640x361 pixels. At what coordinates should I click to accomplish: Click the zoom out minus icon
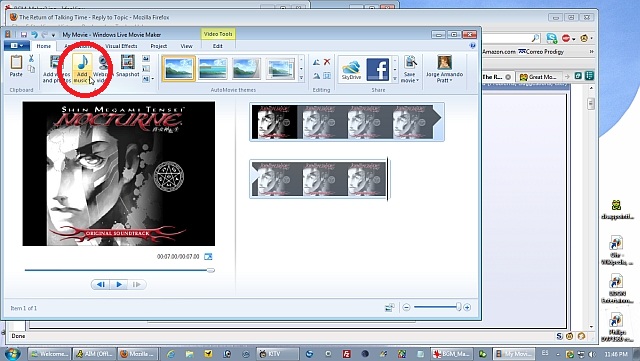[406, 307]
